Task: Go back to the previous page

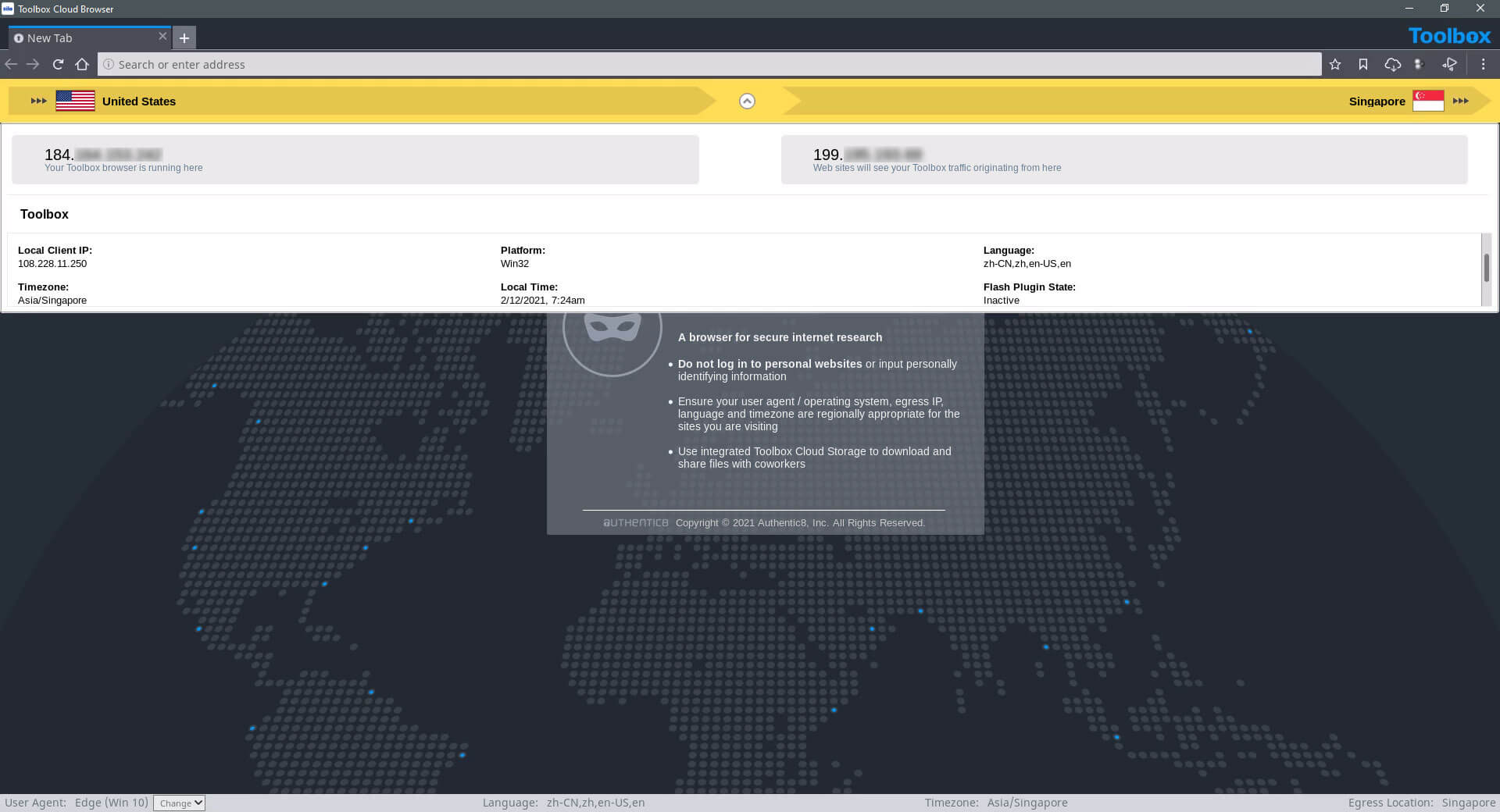Action: click(x=11, y=64)
